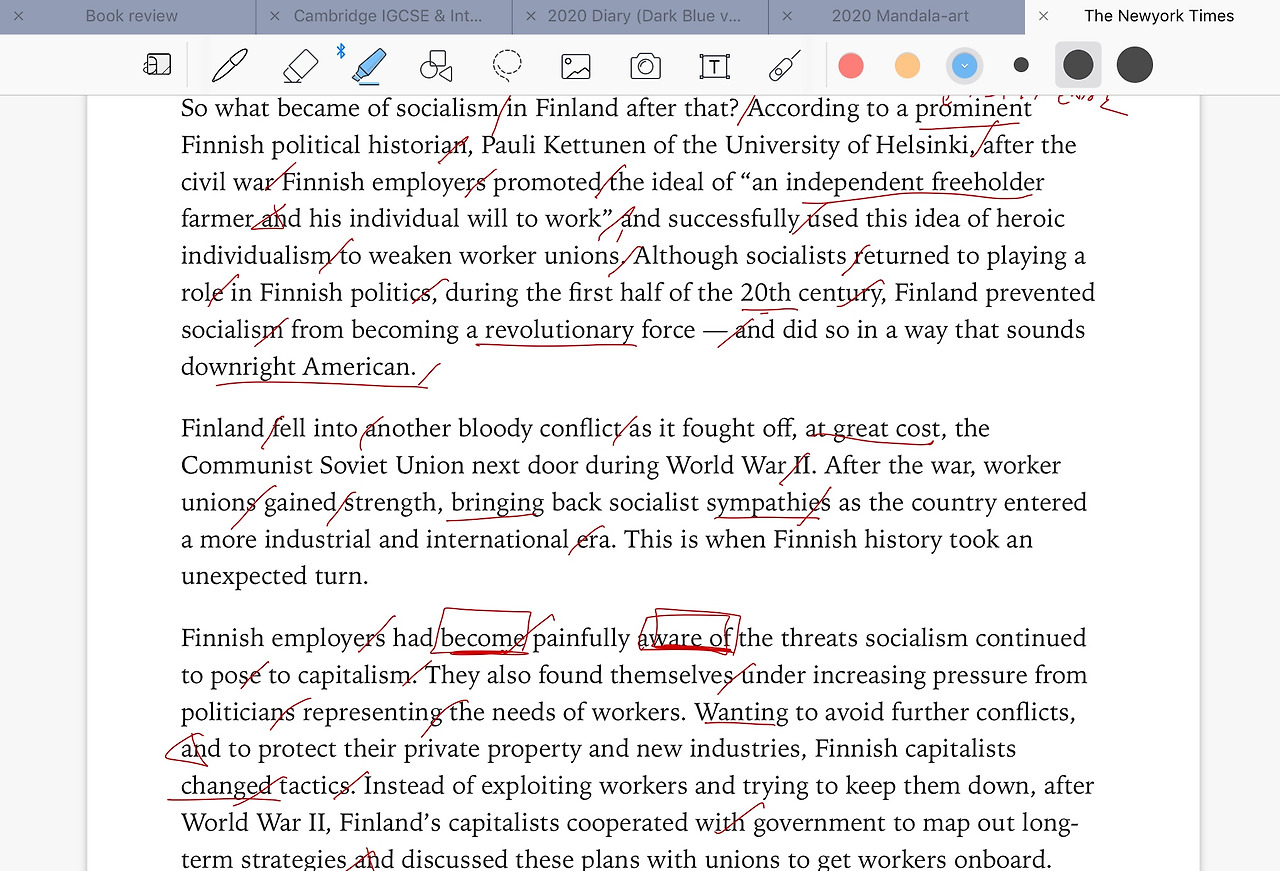Click the underlined "20th" text
This screenshot has height=871, width=1280.
pos(765,293)
